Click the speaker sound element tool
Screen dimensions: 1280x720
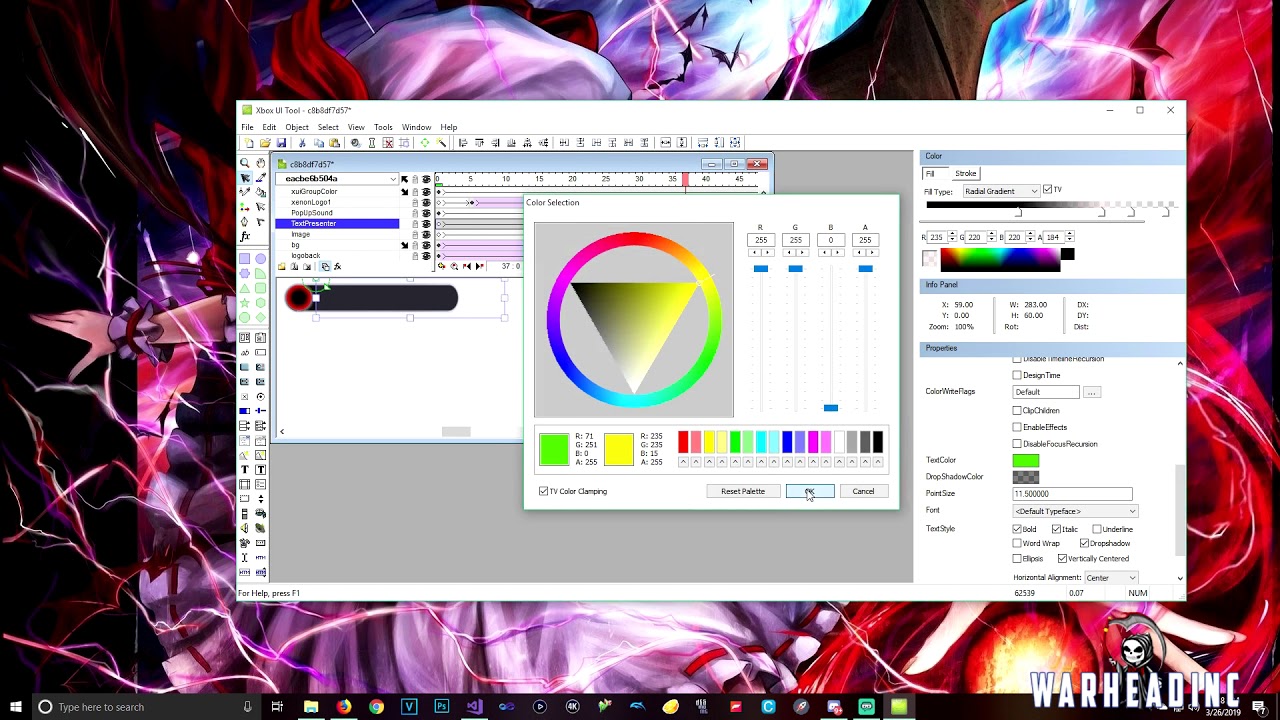[x=245, y=528]
